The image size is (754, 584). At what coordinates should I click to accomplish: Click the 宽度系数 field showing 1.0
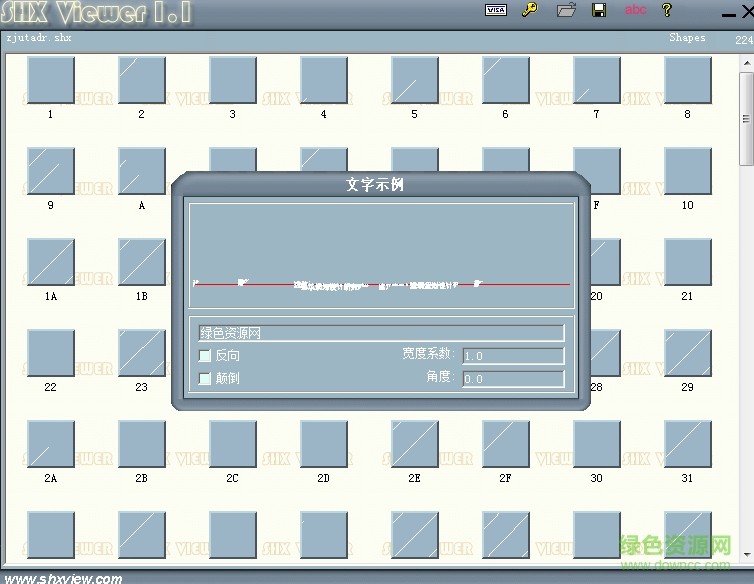tap(513, 356)
